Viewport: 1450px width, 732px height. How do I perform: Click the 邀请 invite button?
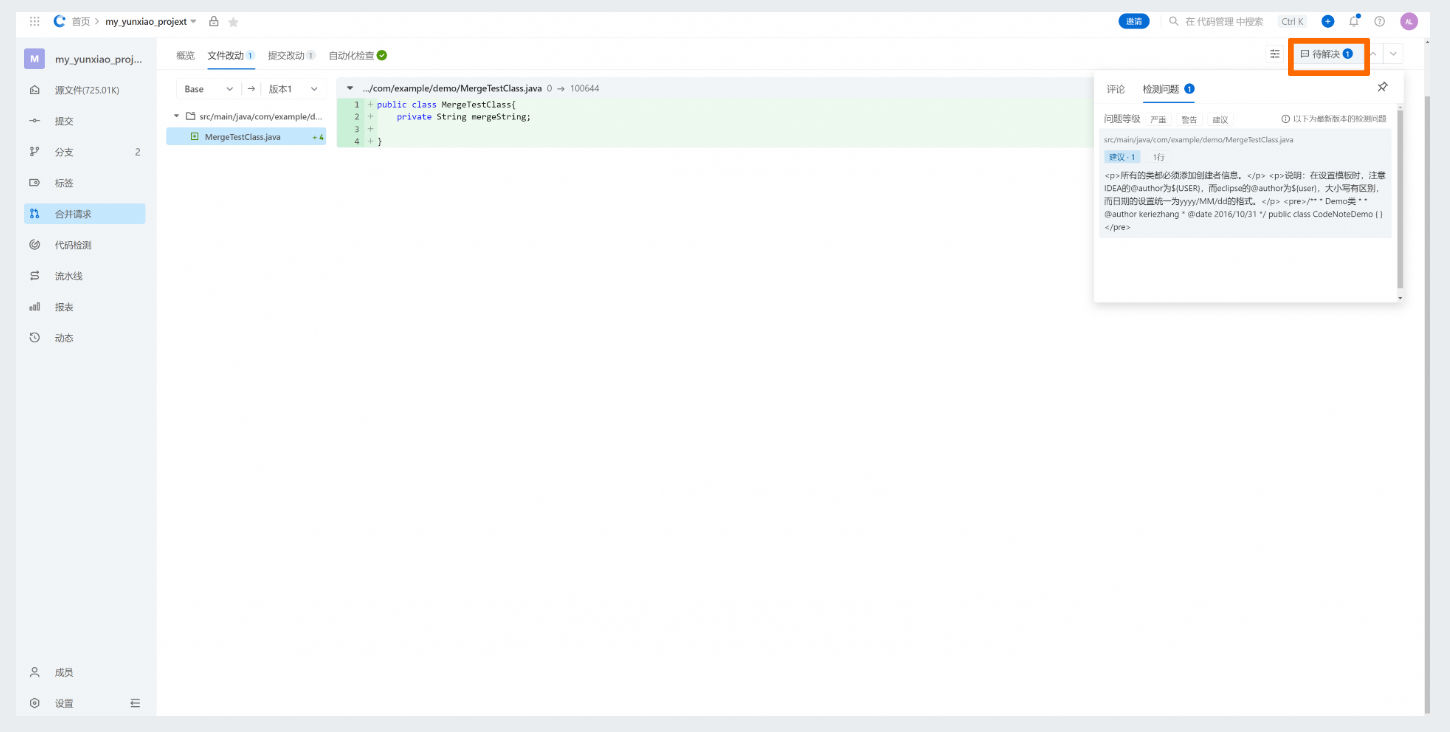point(1134,21)
